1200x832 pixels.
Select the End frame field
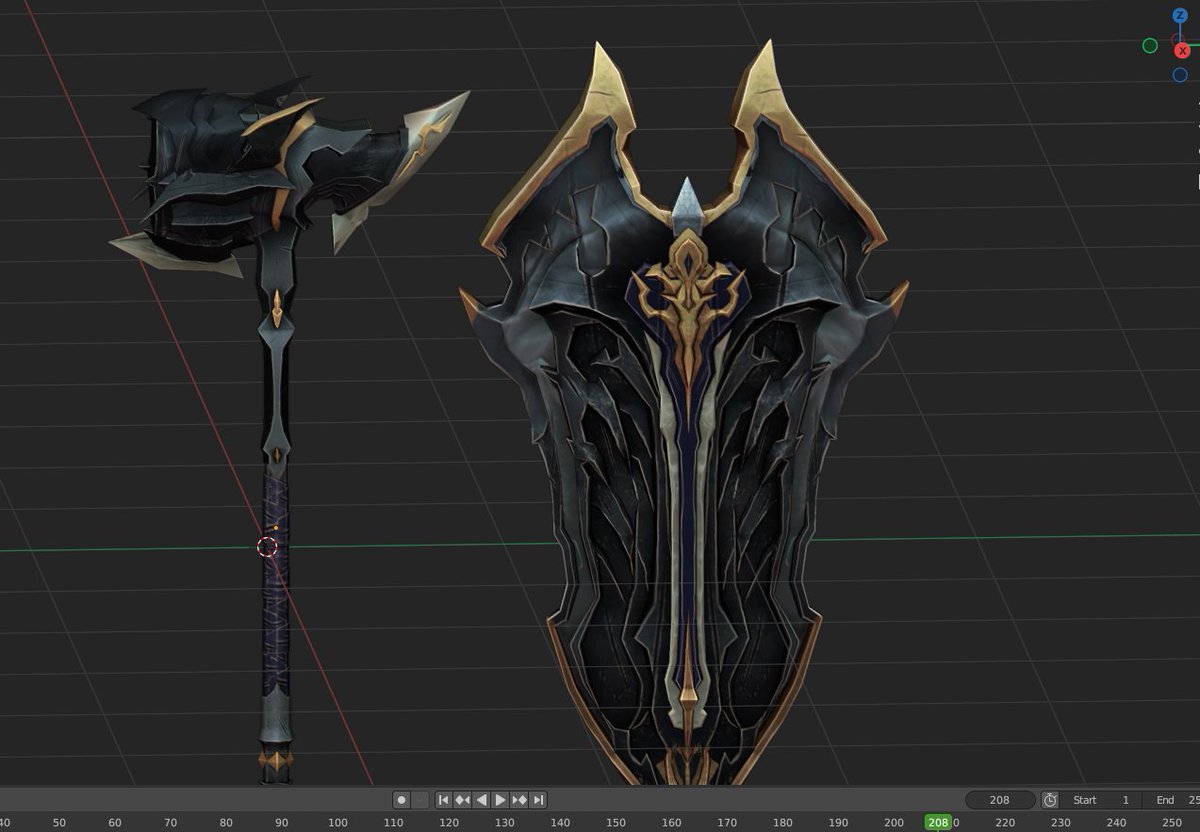click(x=1172, y=800)
